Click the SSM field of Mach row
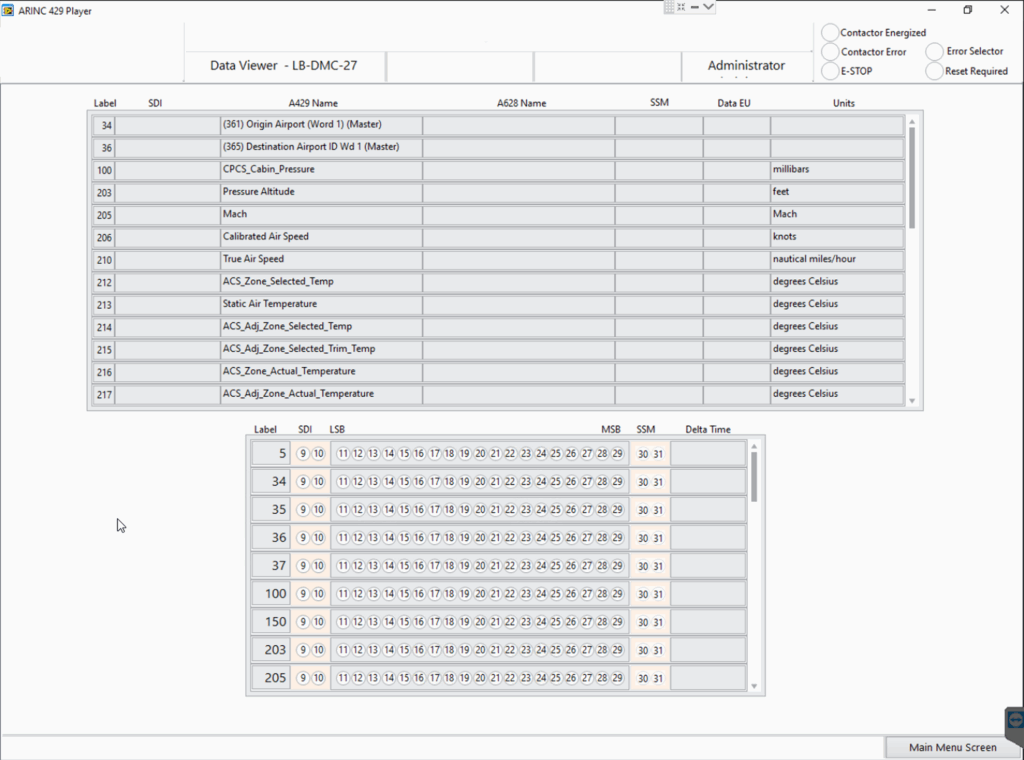1024x760 pixels. click(x=659, y=215)
